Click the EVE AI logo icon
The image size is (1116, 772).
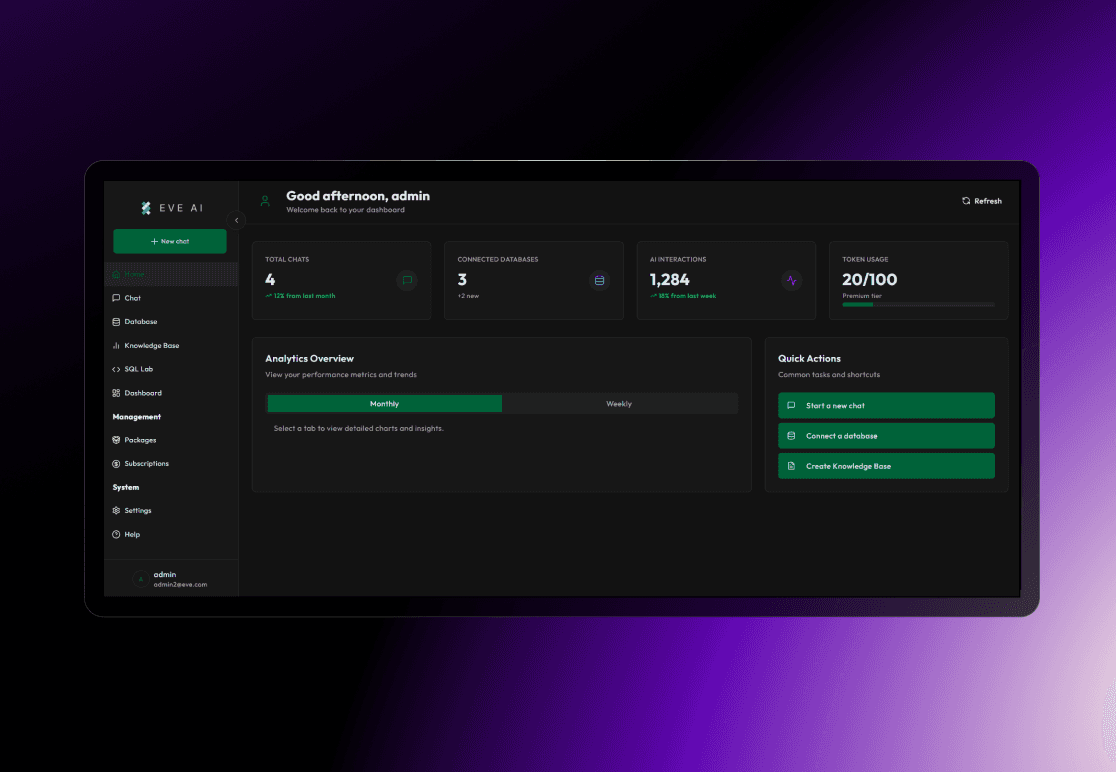click(146, 208)
